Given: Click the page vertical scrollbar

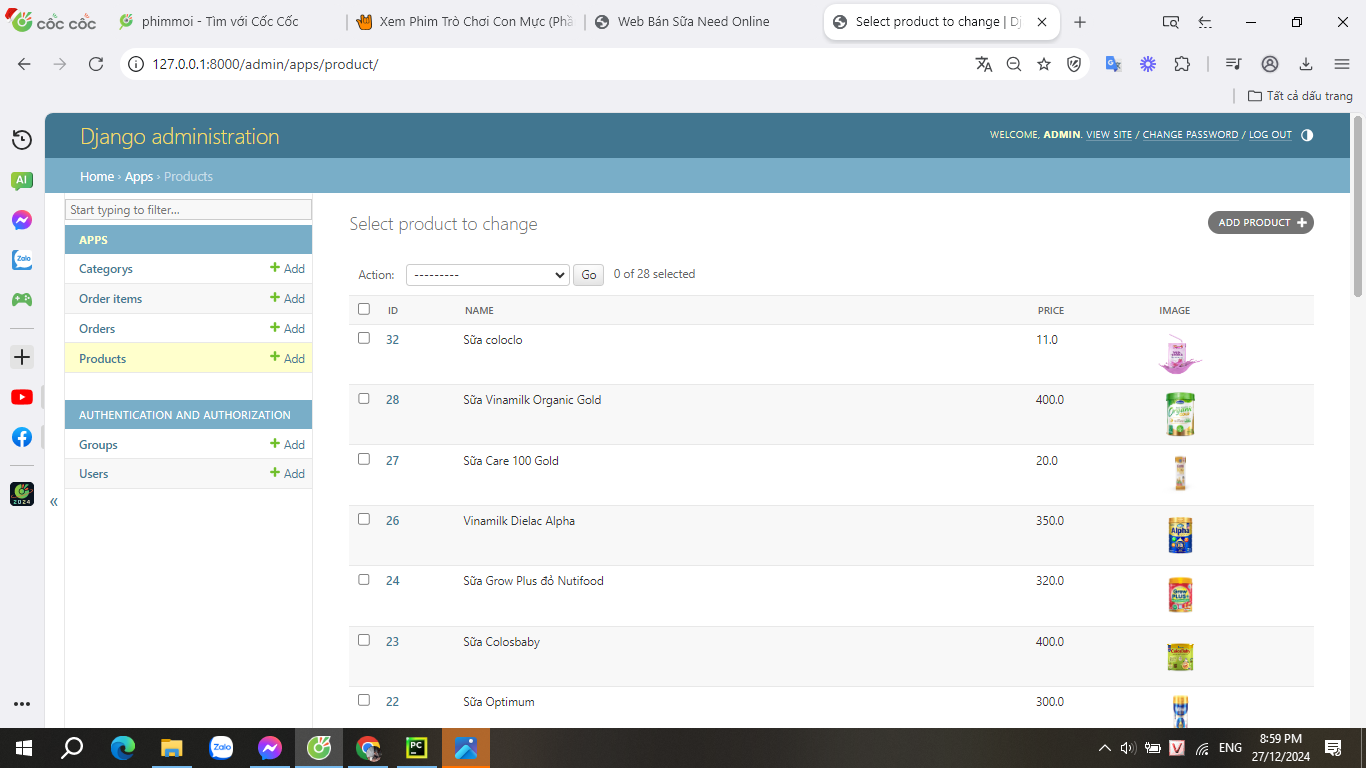Looking at the screenshot, I should pos(1358,207).
